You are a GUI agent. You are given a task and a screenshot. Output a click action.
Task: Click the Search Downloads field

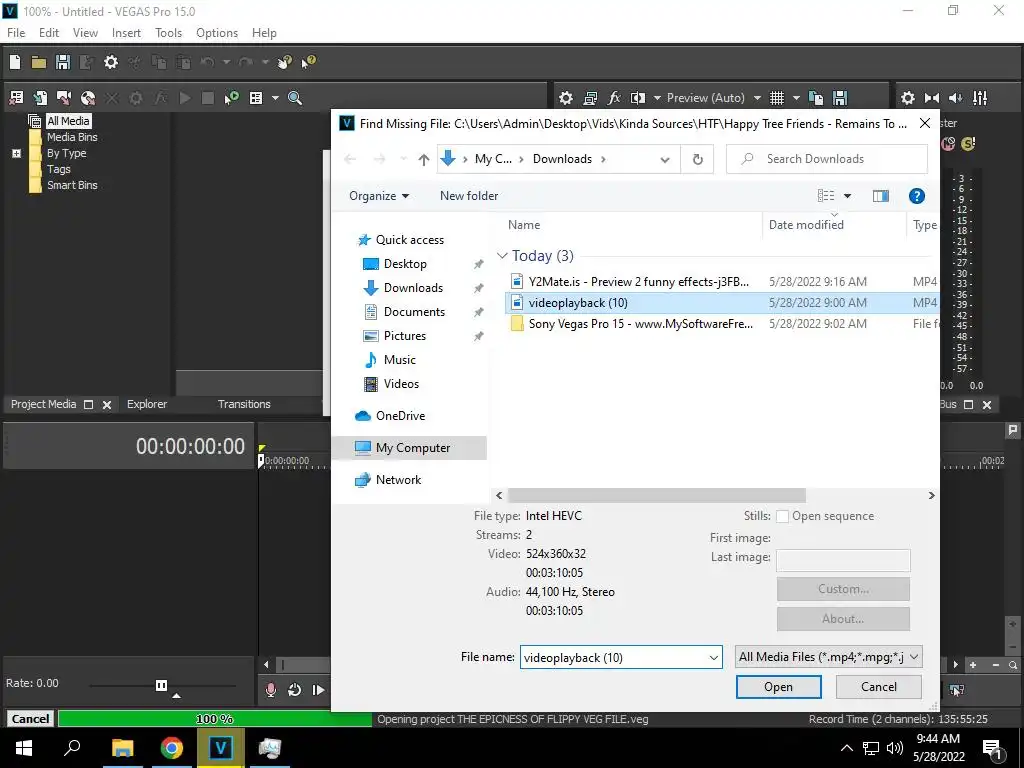pyautogui.click(x=827, y=159)
